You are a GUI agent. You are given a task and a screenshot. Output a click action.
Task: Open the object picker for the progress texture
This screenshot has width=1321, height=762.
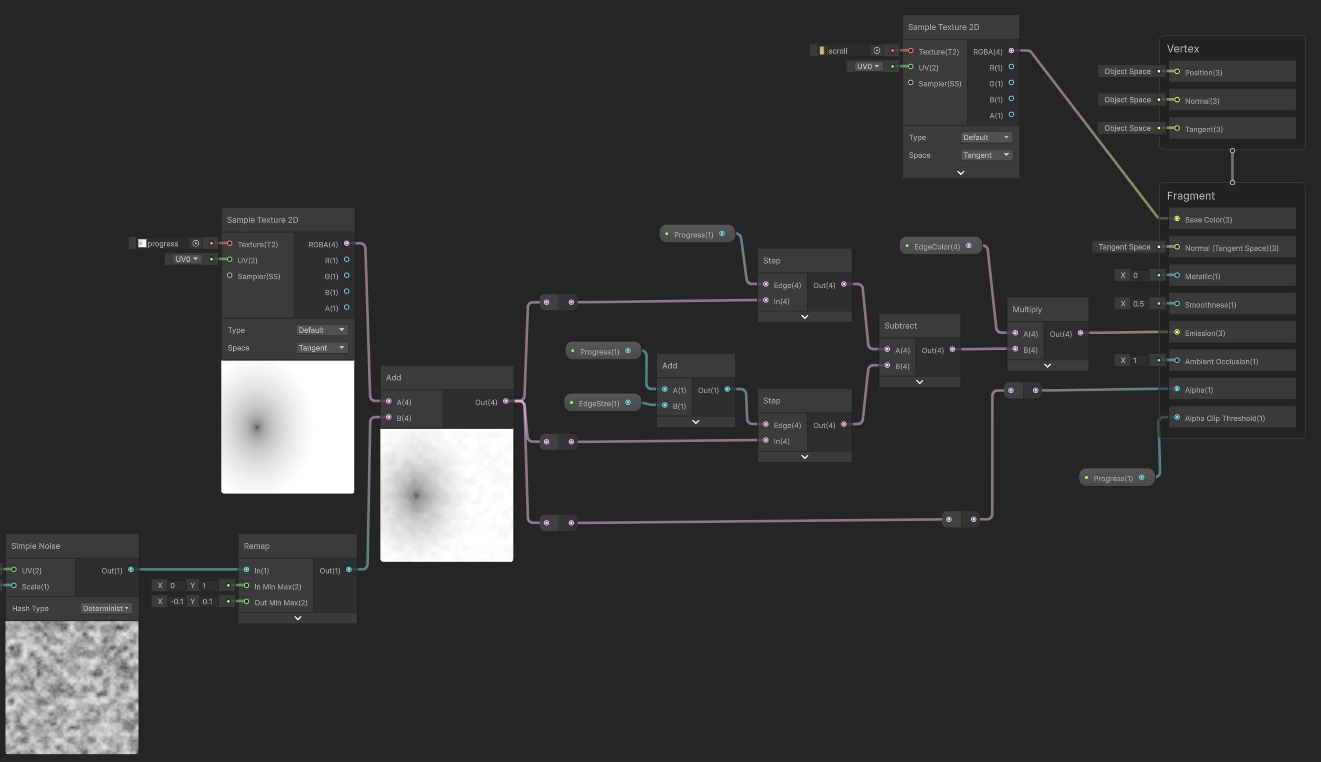[196, 243]
